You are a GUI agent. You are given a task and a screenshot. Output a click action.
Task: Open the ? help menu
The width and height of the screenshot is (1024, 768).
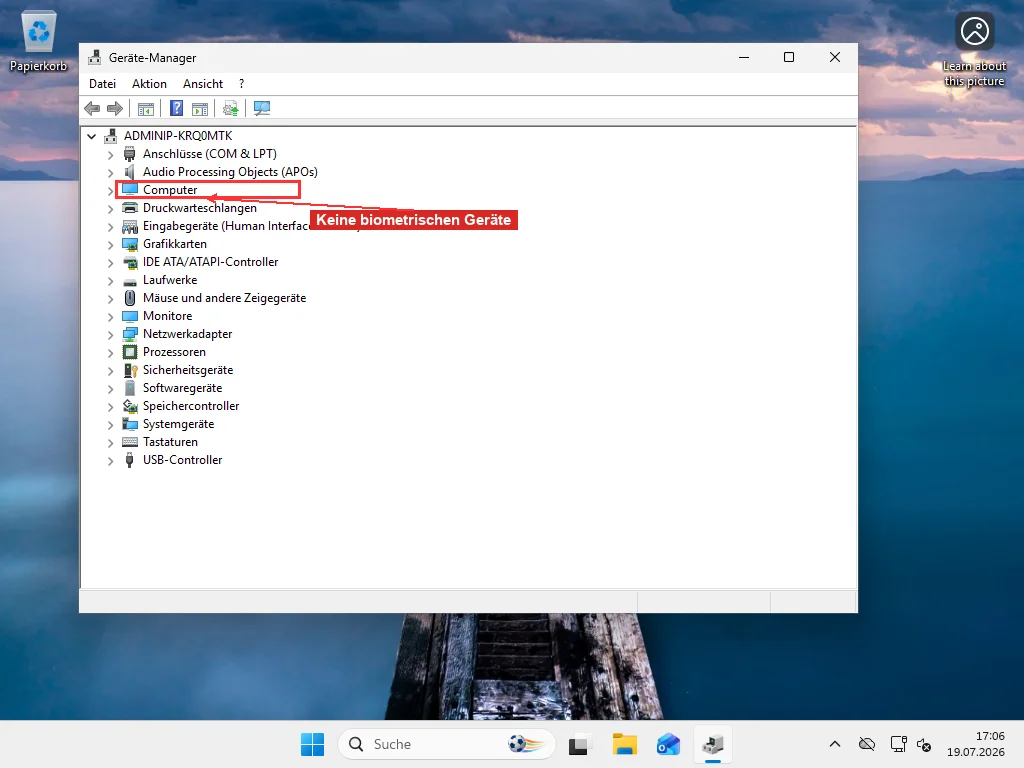pyautogui.click(x=242, y=84)
